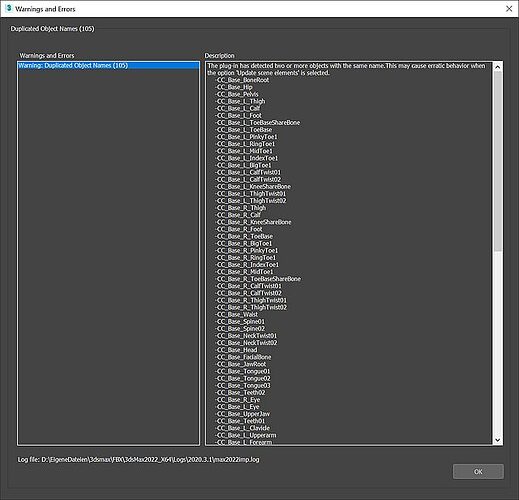Image resolution: width=519 pixels, height=500 pixels.
Task: Click the CC_Base_R_PinkyToe1 entry
Action: [x=247, y=250]
